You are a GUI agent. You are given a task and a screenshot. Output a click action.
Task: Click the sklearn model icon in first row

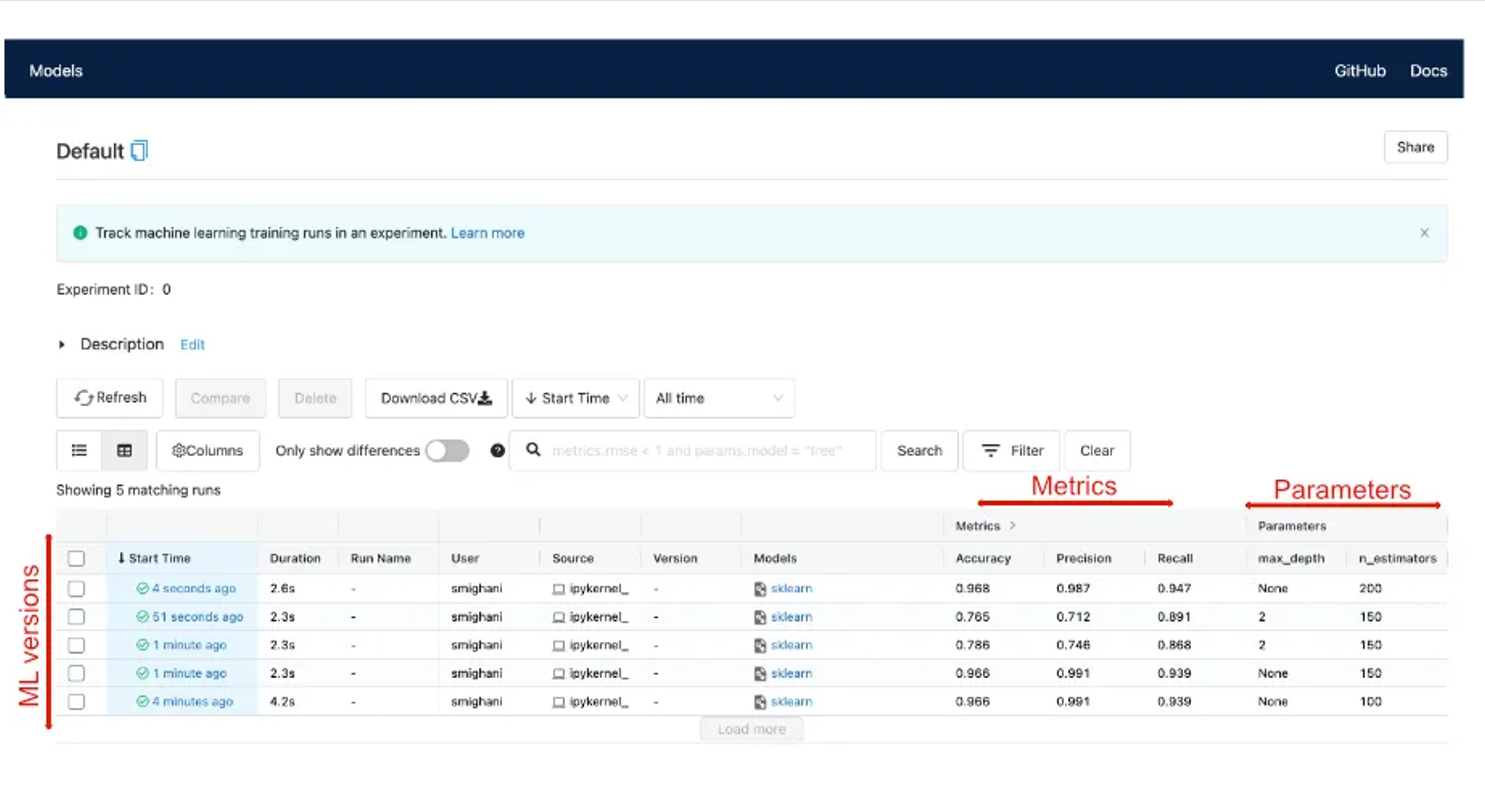click(760, 589)
